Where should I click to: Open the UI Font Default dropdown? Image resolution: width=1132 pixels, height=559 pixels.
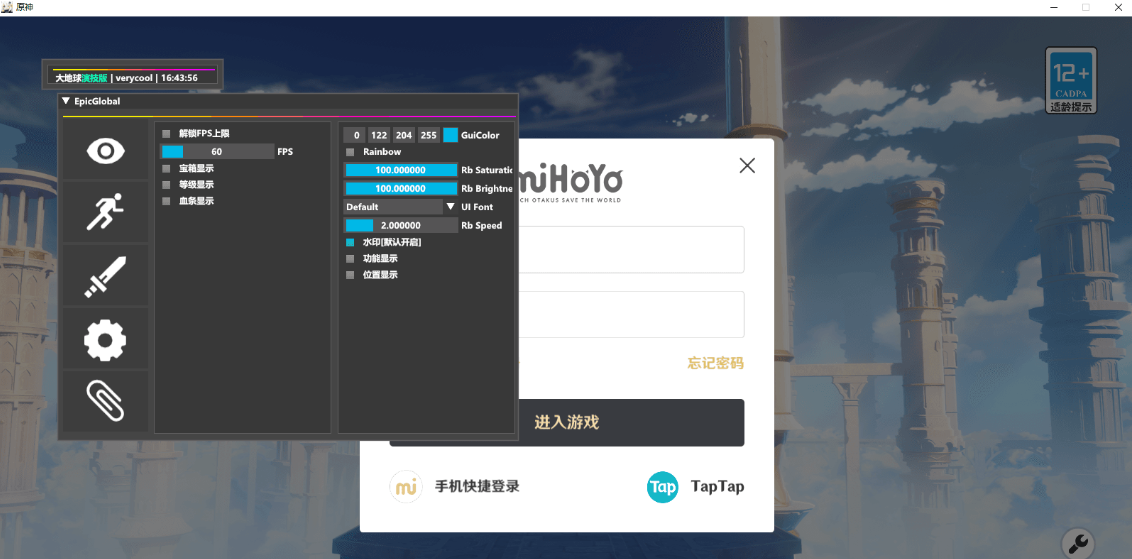(400, 207)
